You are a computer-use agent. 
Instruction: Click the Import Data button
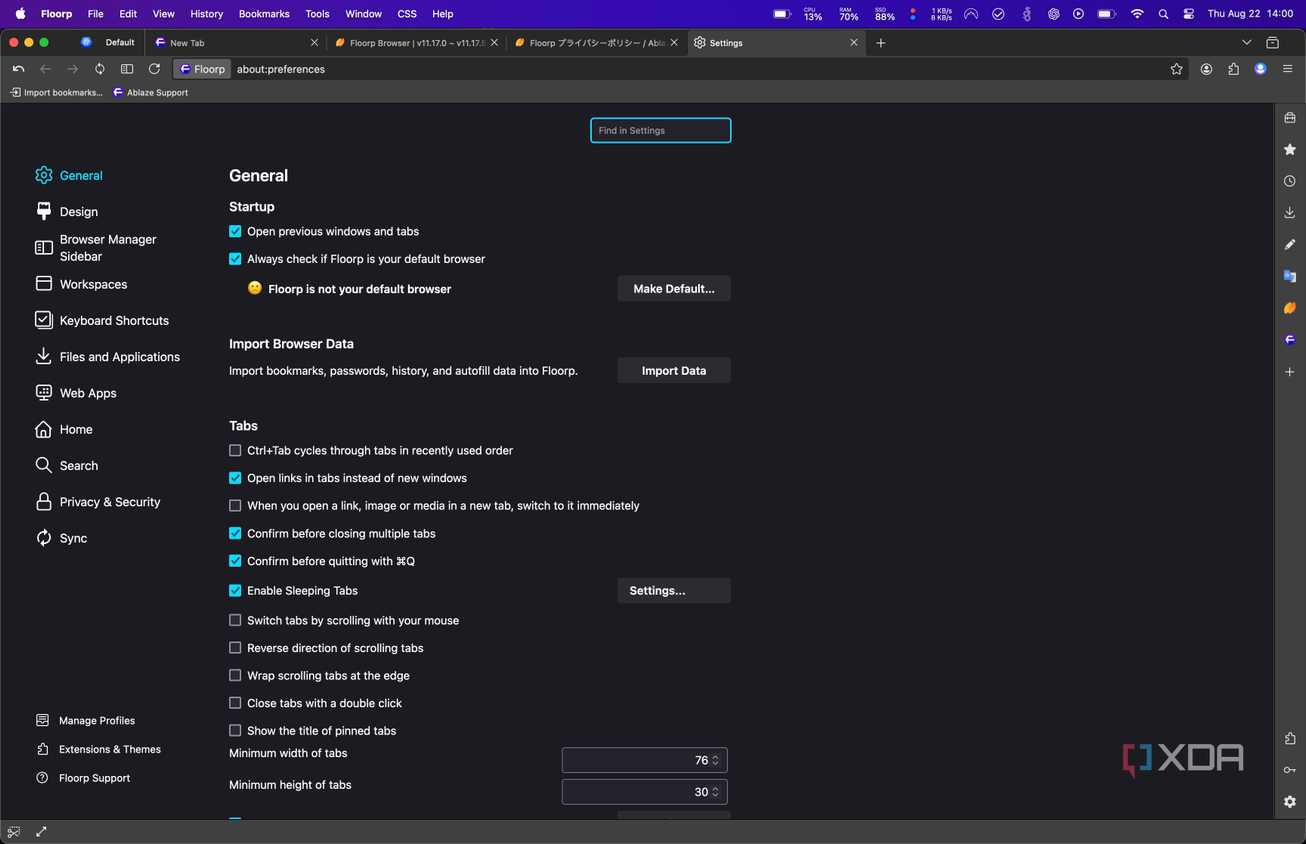tap(674, 371)
